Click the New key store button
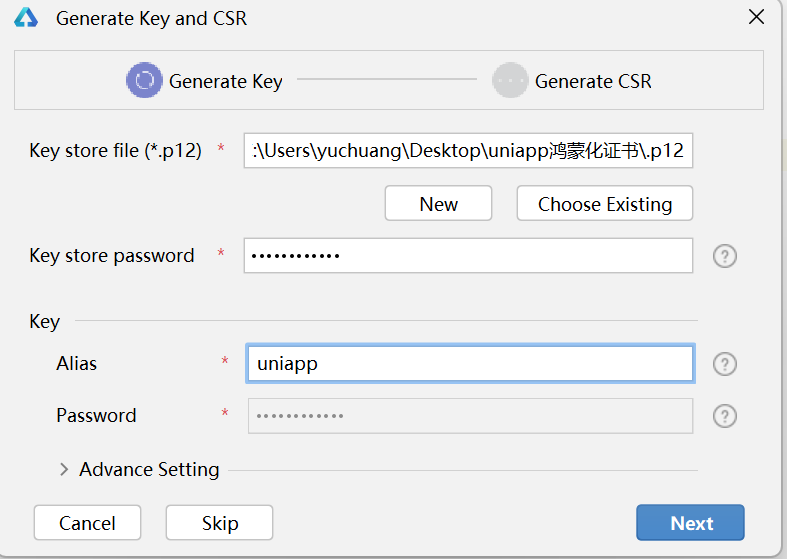The height and width of the screenshot is (559, 787). pyautogui.click(x=438, y=203)
